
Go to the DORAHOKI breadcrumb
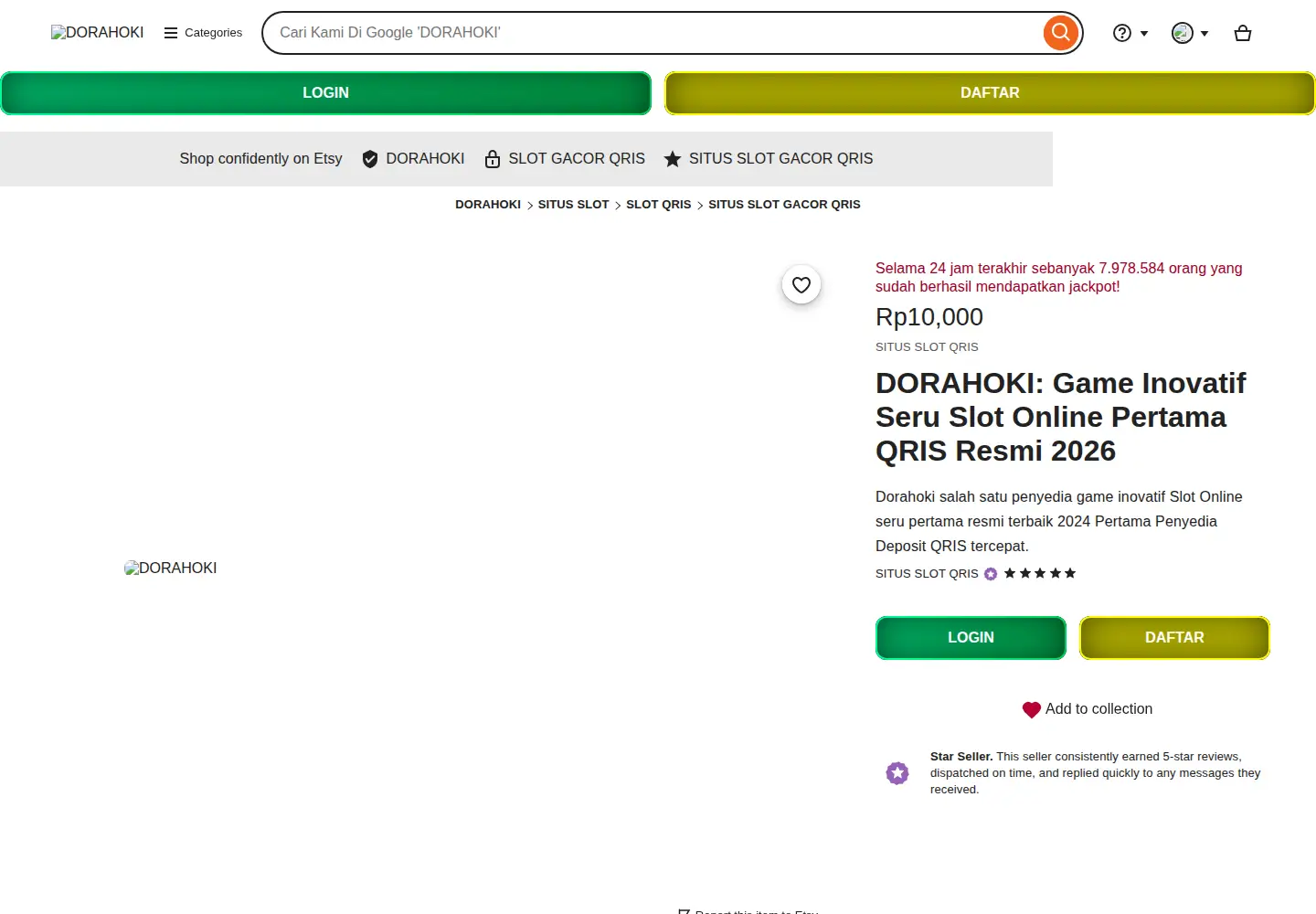click(x=488, y=205)
